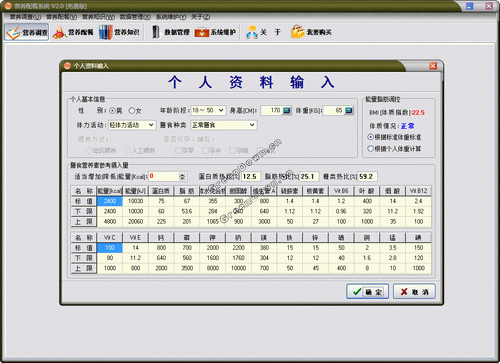The width and height of the screenshot is (500, 363).
Task: Click weight input field showing 65
Action: click(x=334, y=110)
